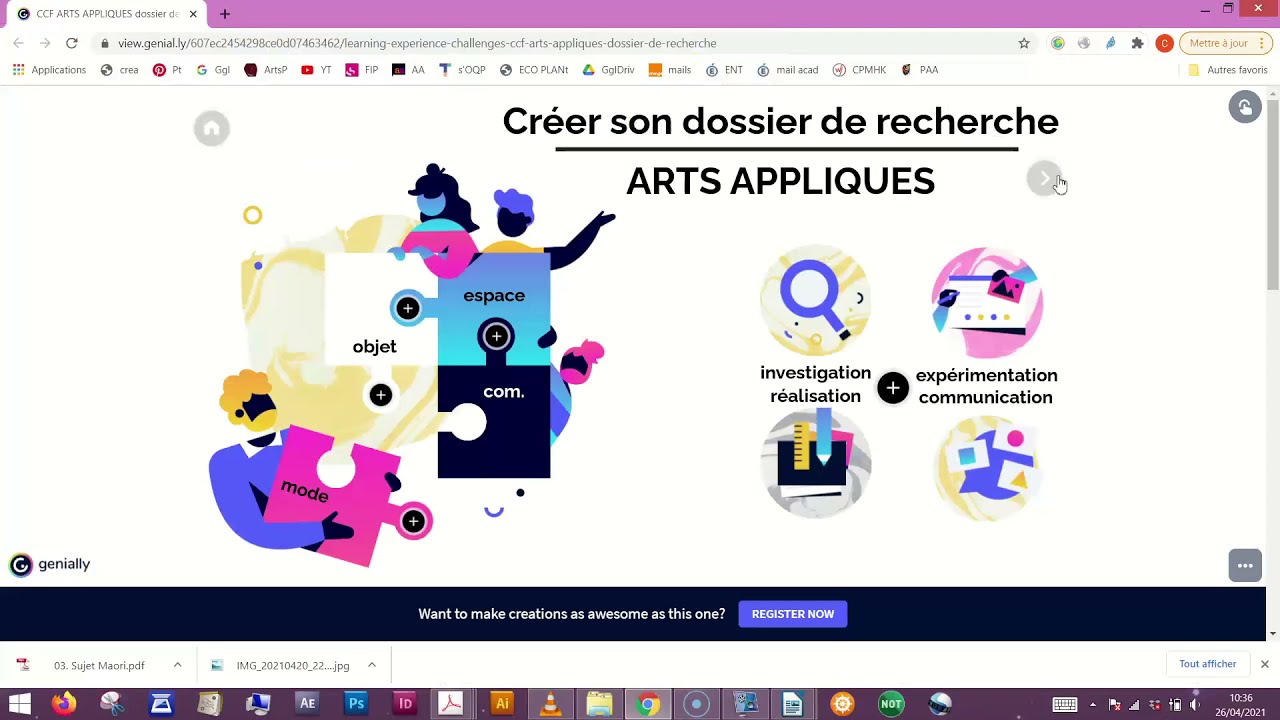
Task: Expand options for 03. Sujet Maori.pdf download
Action: tap(177, 665)
